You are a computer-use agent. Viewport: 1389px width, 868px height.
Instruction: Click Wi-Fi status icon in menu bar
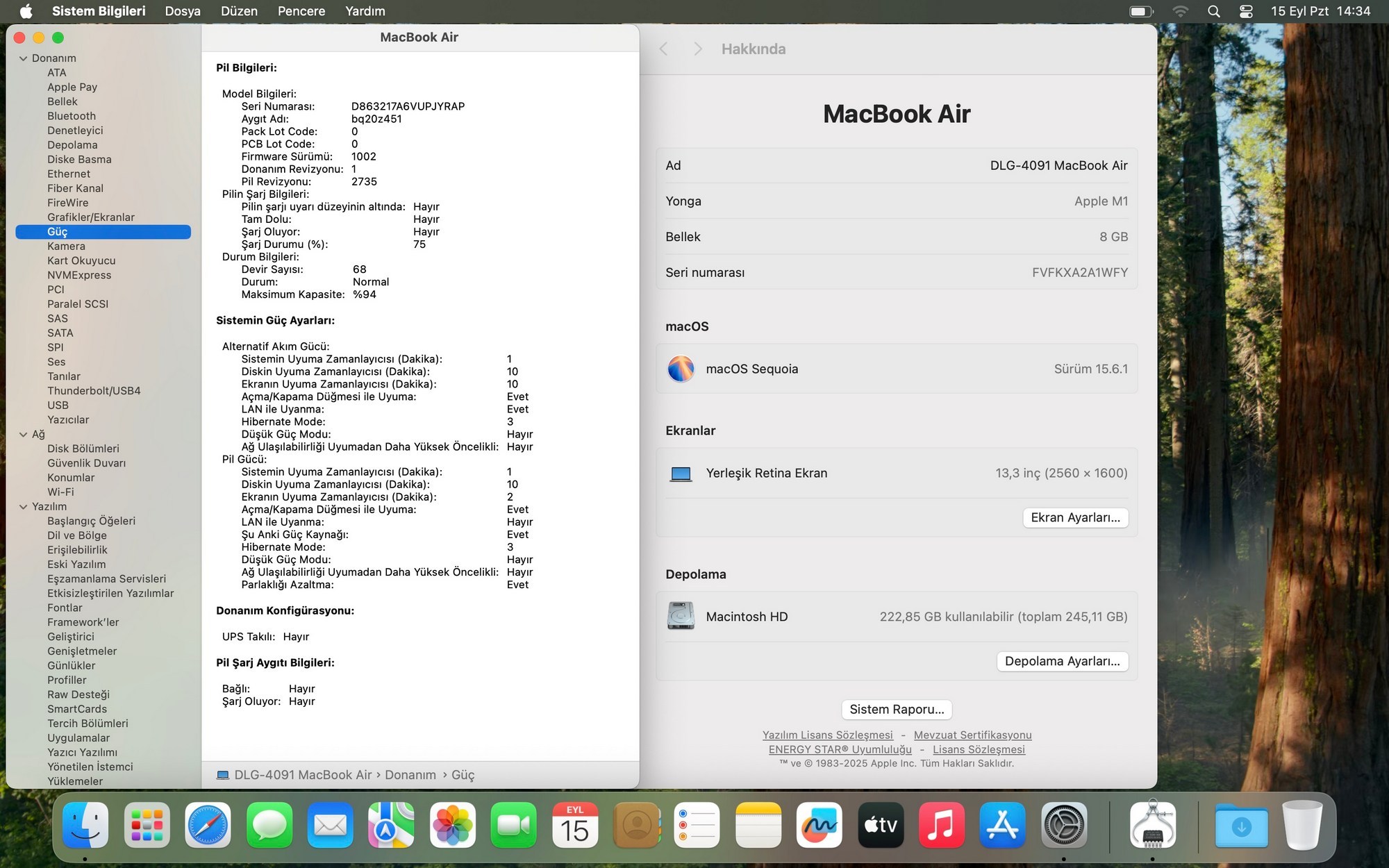[x=1180, y=11]
